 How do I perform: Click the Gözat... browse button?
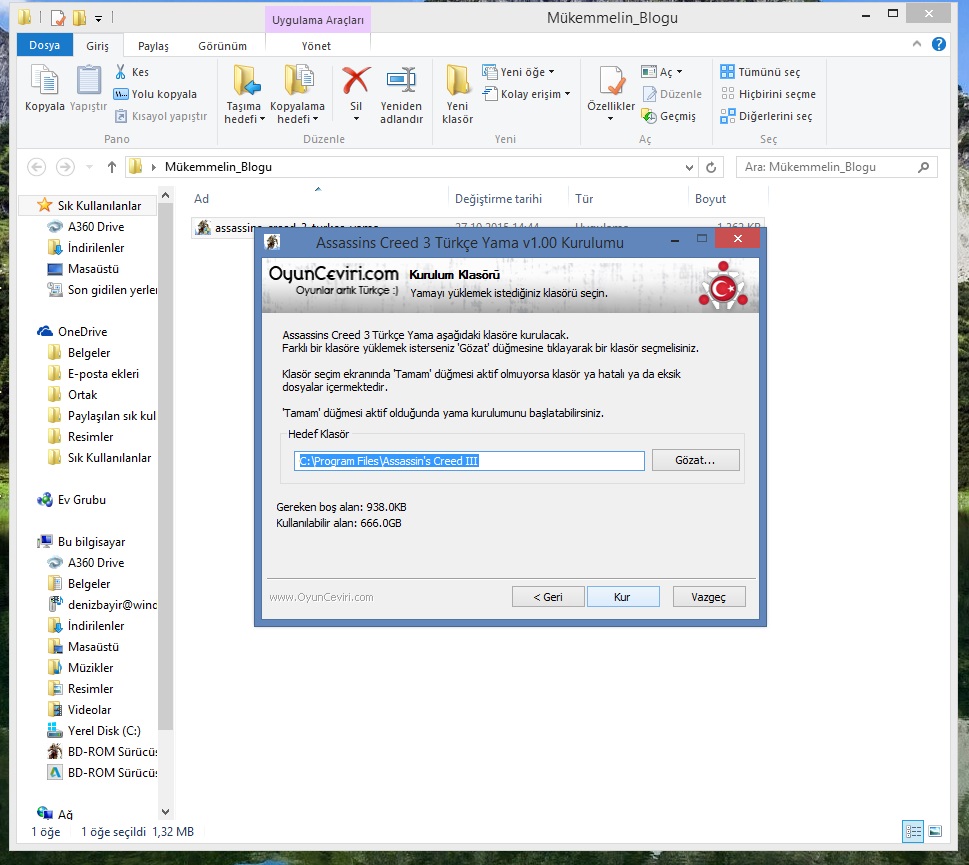[x=695, y=460]
